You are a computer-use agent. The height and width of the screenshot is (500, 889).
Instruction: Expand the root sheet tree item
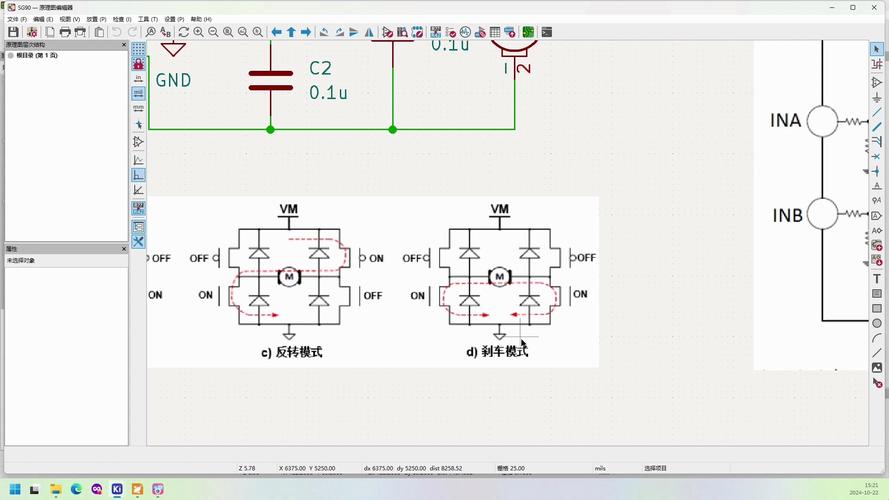pyautogui.click(x=11, y=55)
